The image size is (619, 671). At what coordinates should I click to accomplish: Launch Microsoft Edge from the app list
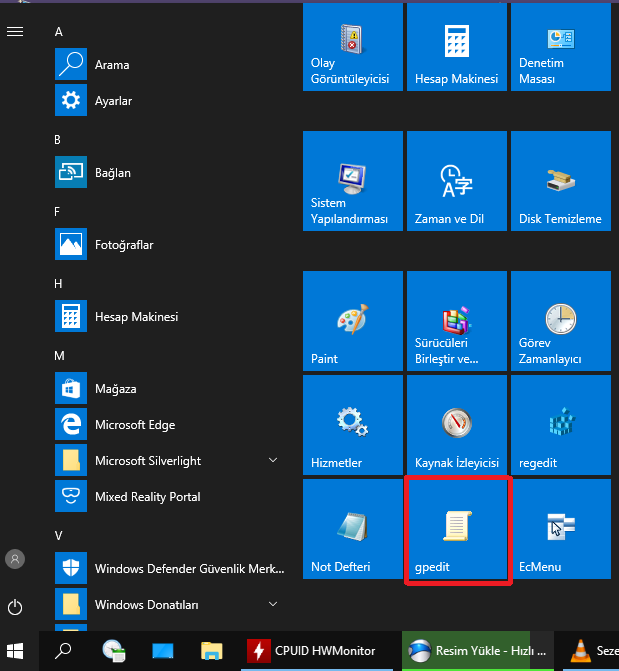(x=171, y=424)
